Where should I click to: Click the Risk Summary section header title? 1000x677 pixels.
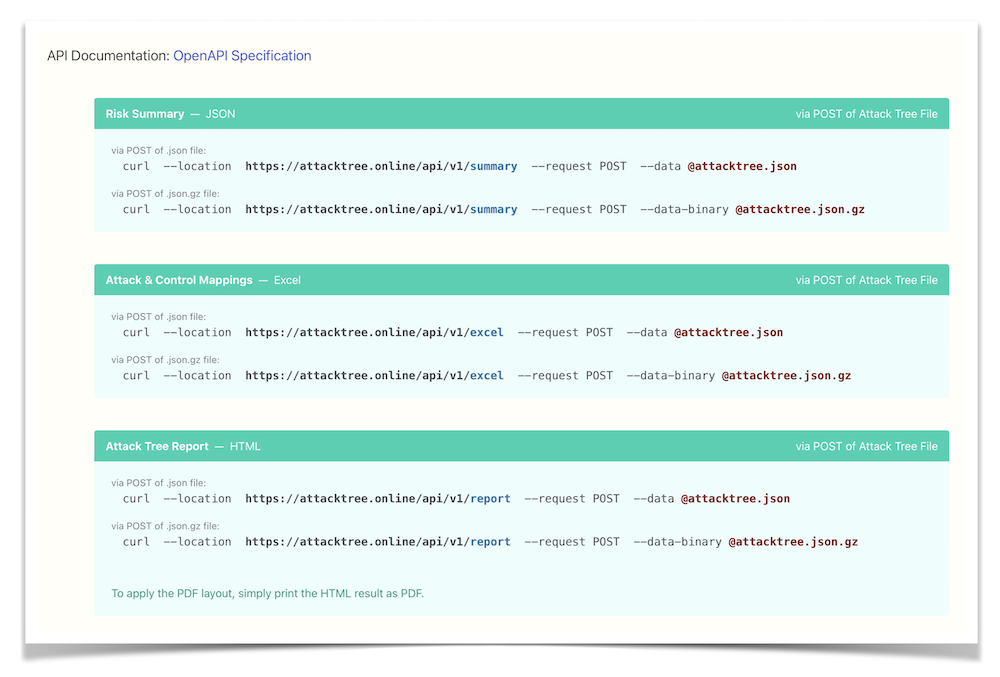coord(145,114)
